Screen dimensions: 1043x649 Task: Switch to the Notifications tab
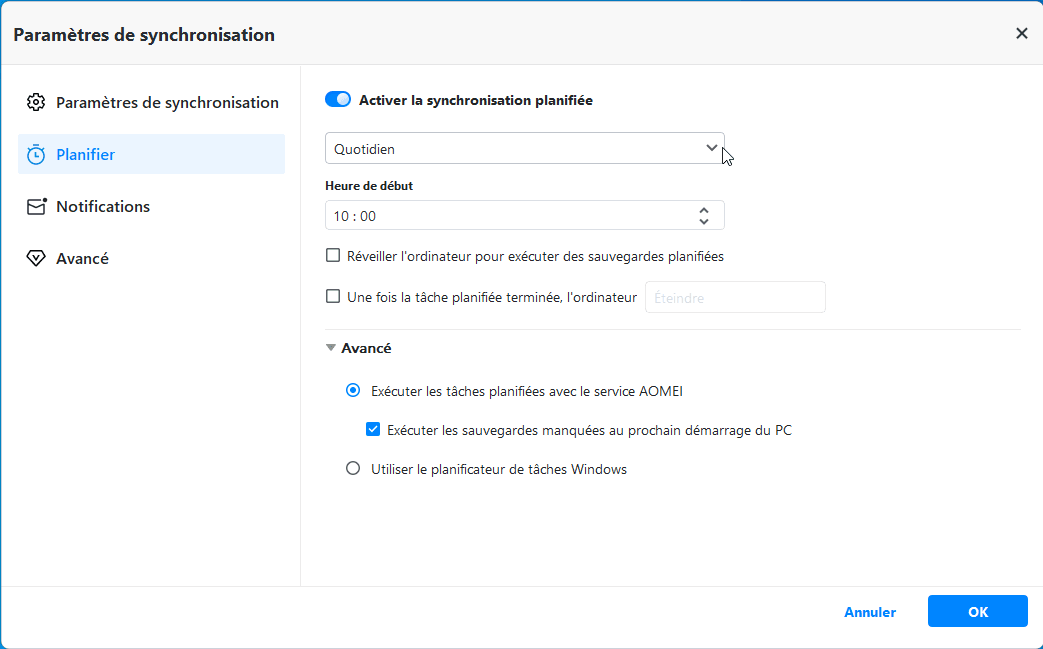(103, 206)
